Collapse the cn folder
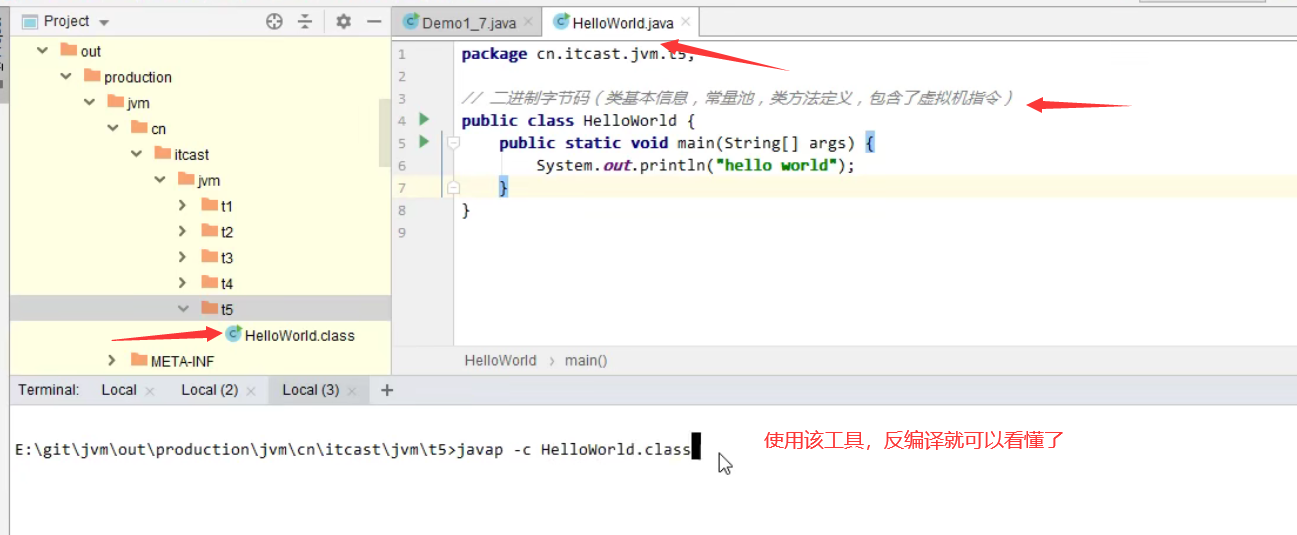The image size is (1297, 535). (x=113, y=129)
